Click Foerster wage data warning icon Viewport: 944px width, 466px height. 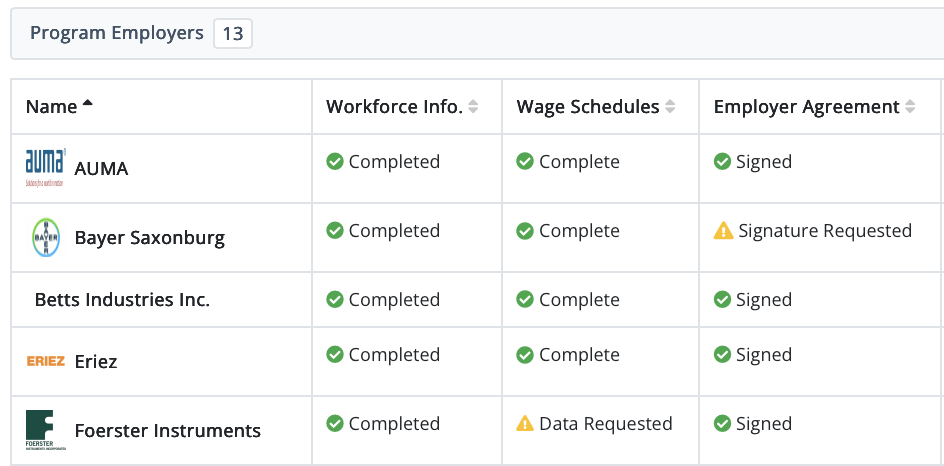(525, 423)
